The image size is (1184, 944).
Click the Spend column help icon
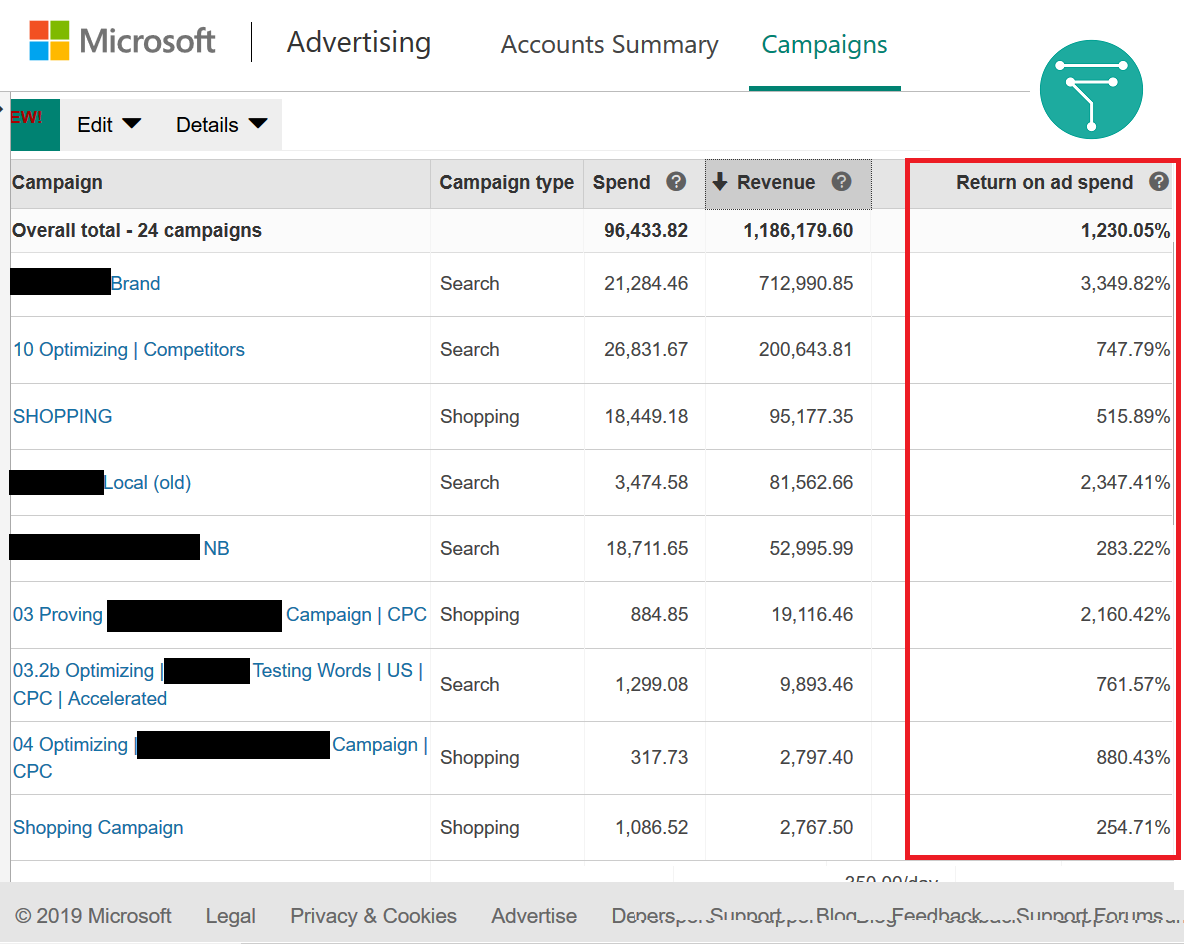[676, 181]
